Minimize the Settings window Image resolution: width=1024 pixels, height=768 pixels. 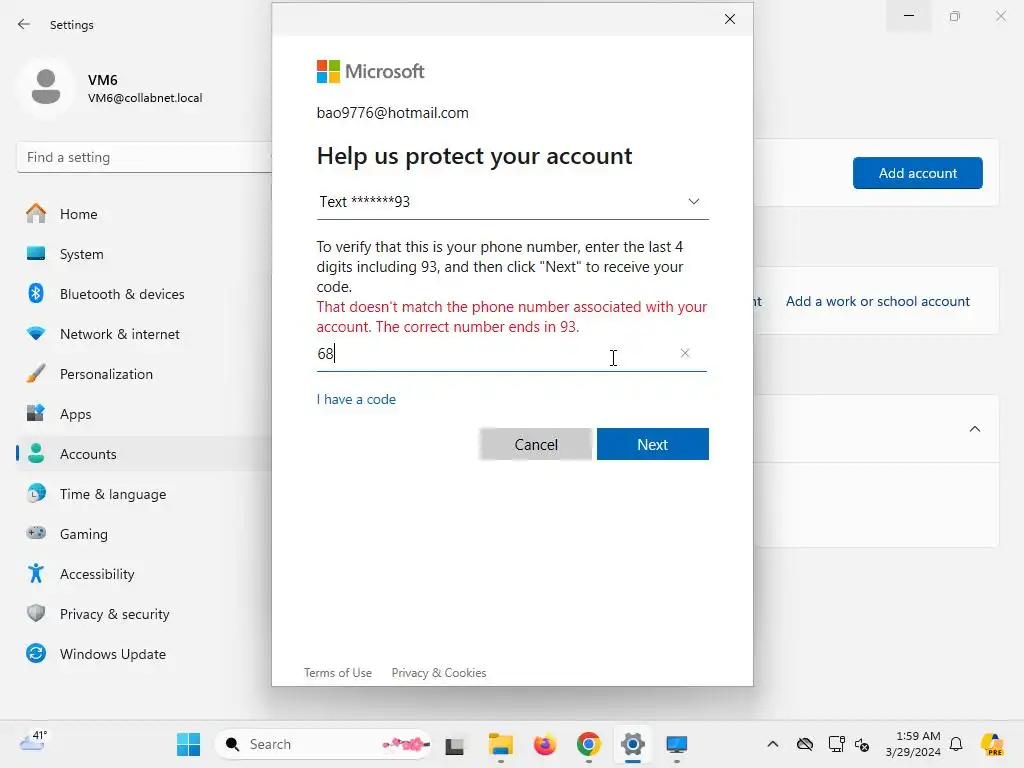(908, 16)
